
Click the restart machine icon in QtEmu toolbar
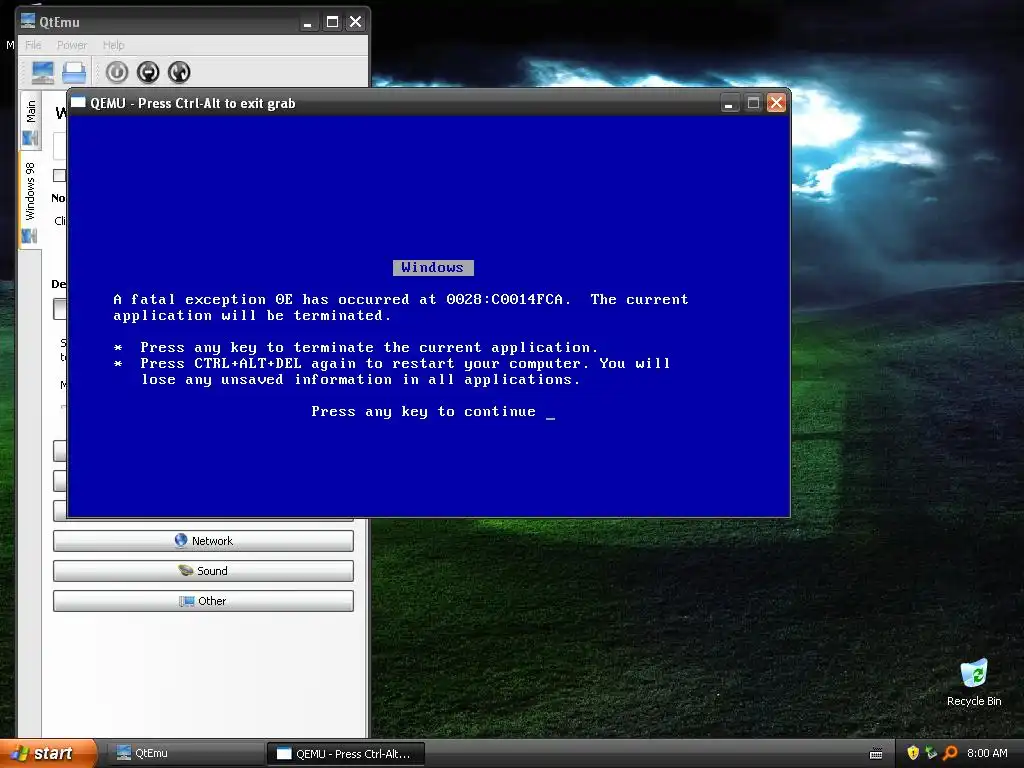pyautogui.click(x=179, y=72)
